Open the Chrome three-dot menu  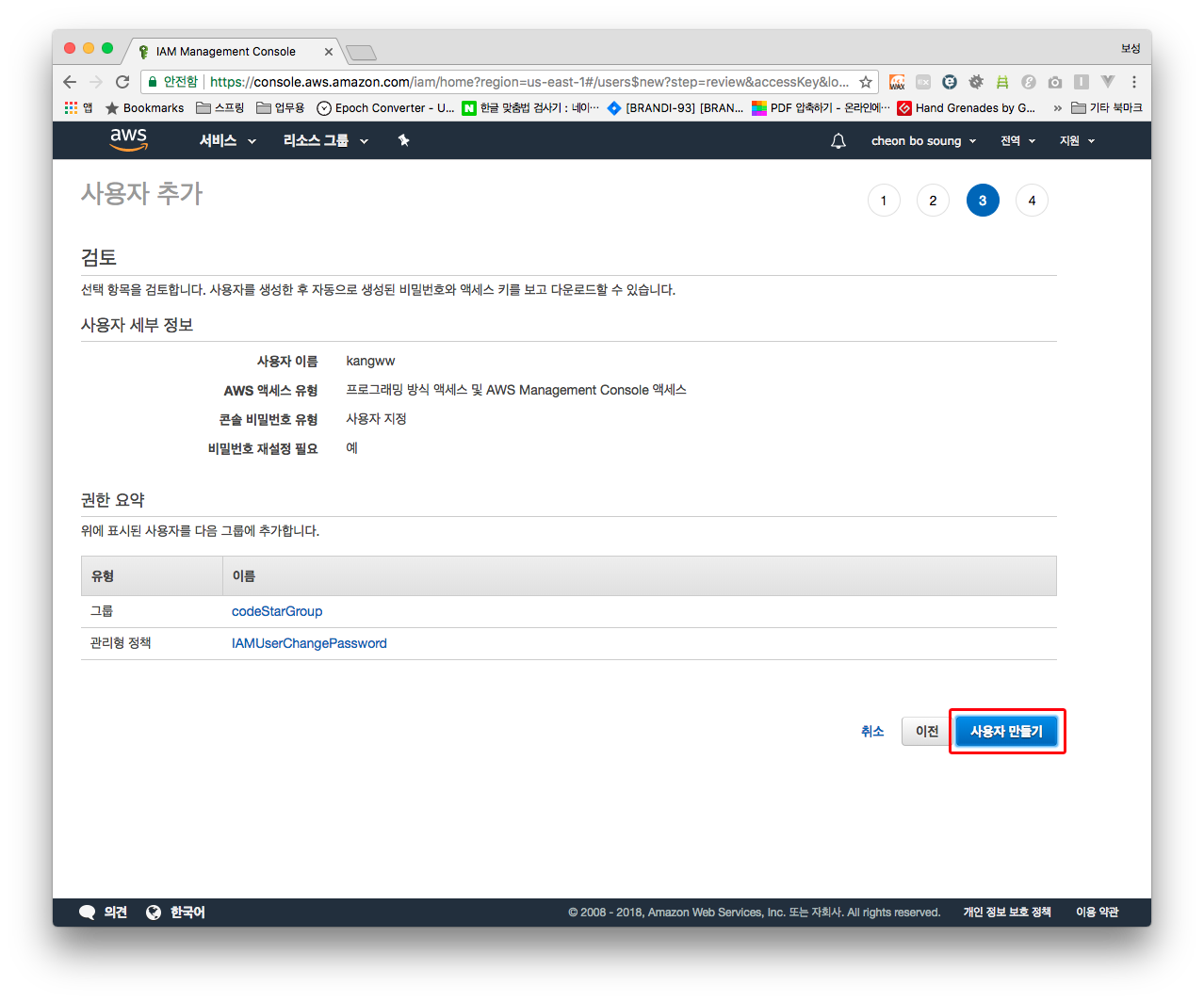1134,82
